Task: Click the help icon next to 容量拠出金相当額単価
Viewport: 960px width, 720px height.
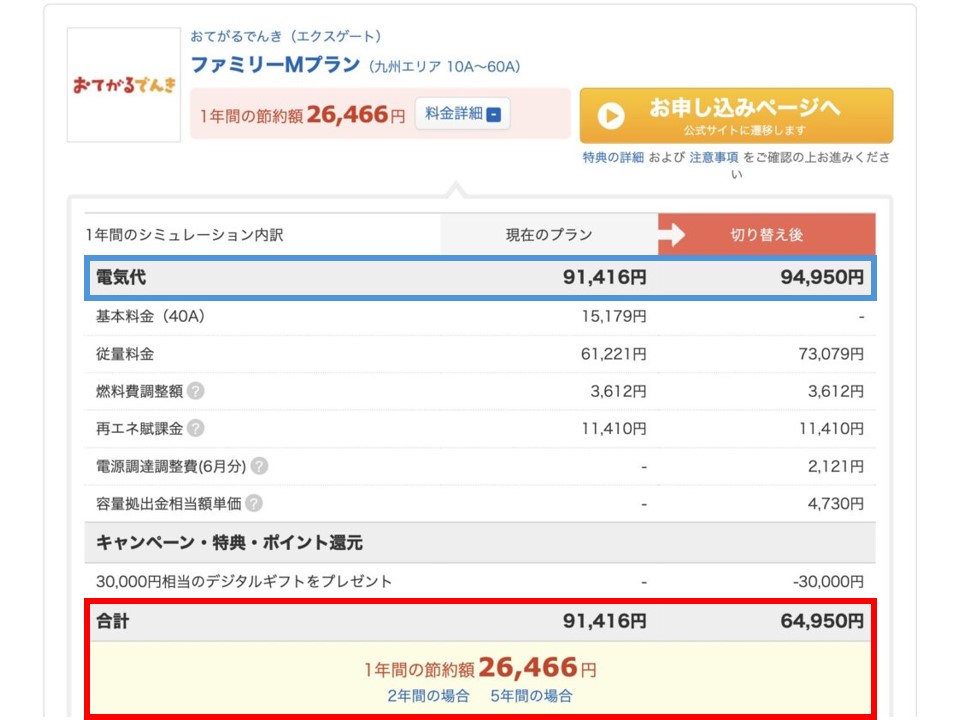Action: pos(253,503)
